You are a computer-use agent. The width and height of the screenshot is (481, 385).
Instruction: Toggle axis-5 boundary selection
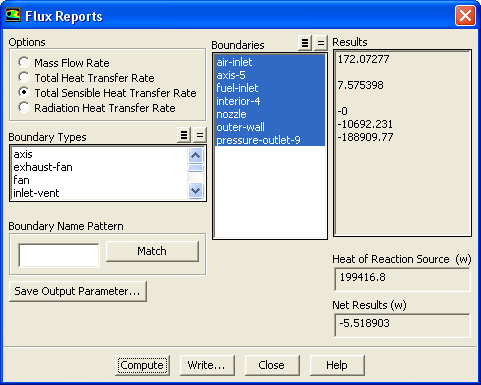click(270, 75)
